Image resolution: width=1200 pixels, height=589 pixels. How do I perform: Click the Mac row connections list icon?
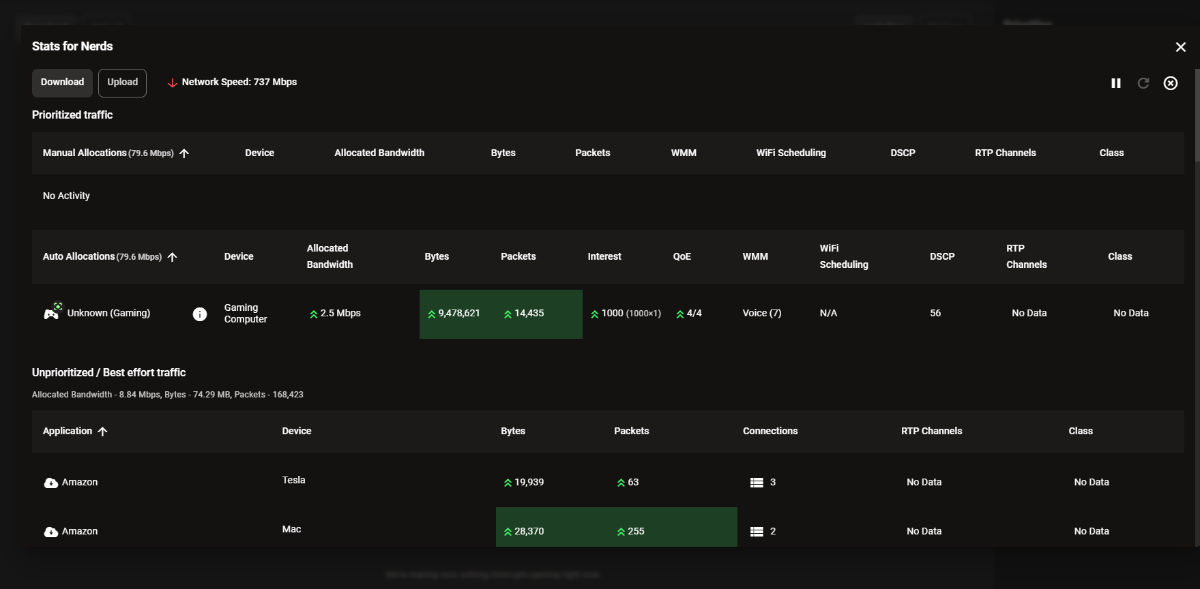click(x=757, y=531)
